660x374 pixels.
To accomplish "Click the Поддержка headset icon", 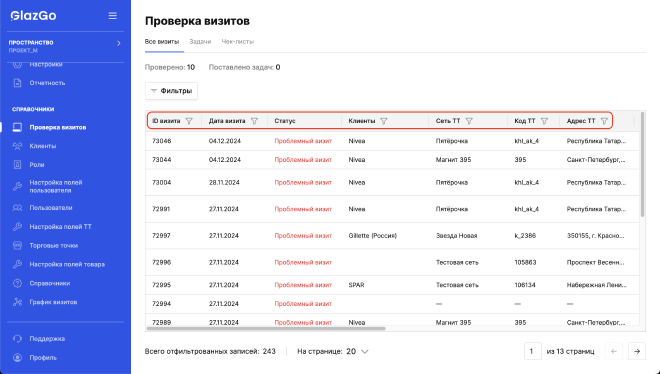I will 17,339.
